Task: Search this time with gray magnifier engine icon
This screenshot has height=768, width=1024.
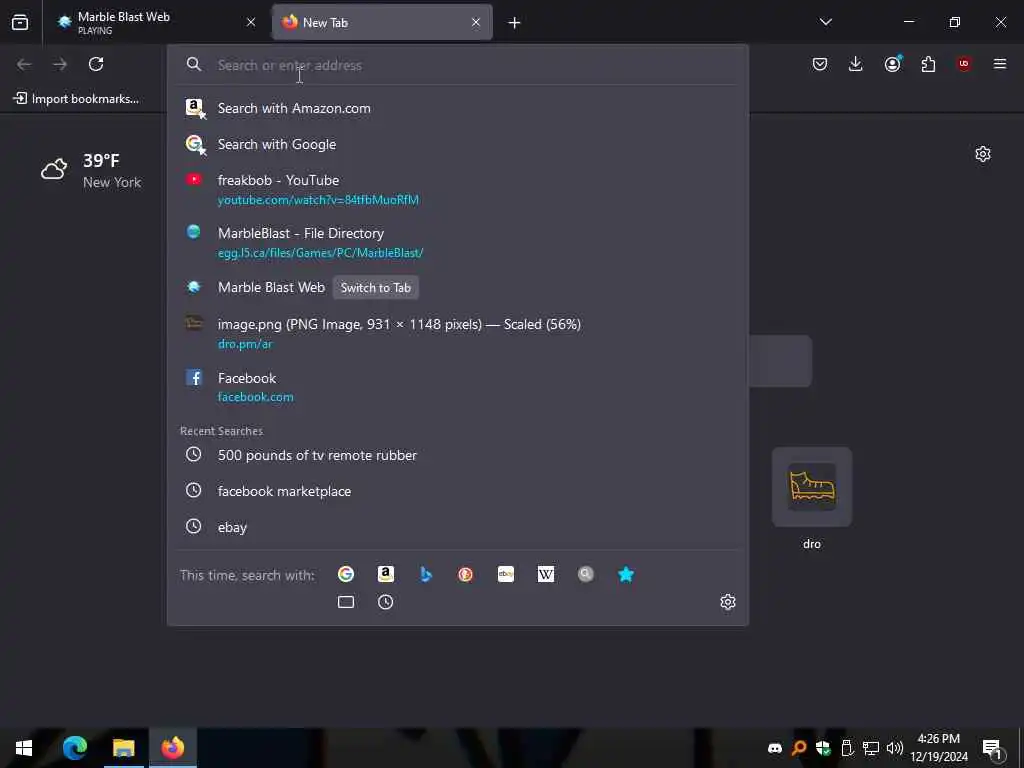Action: tap(586, 575)
